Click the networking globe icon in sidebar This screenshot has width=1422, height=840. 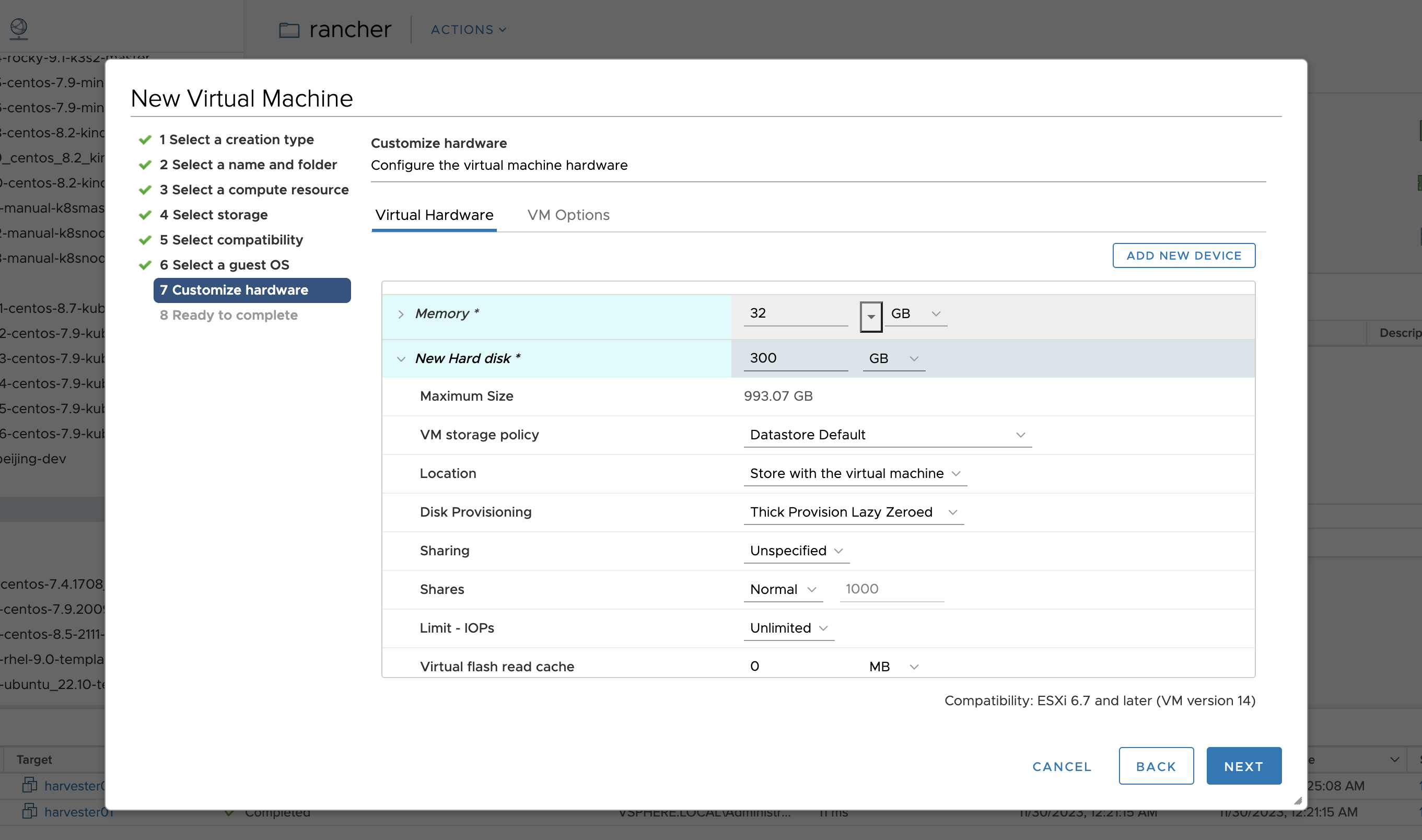[19, 29]
